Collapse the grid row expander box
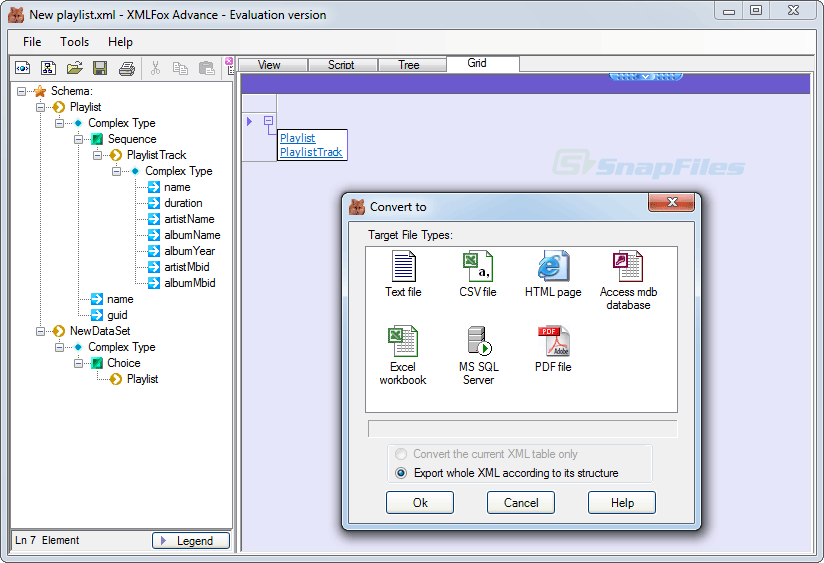The image size is (824, 563). [269, 121]
